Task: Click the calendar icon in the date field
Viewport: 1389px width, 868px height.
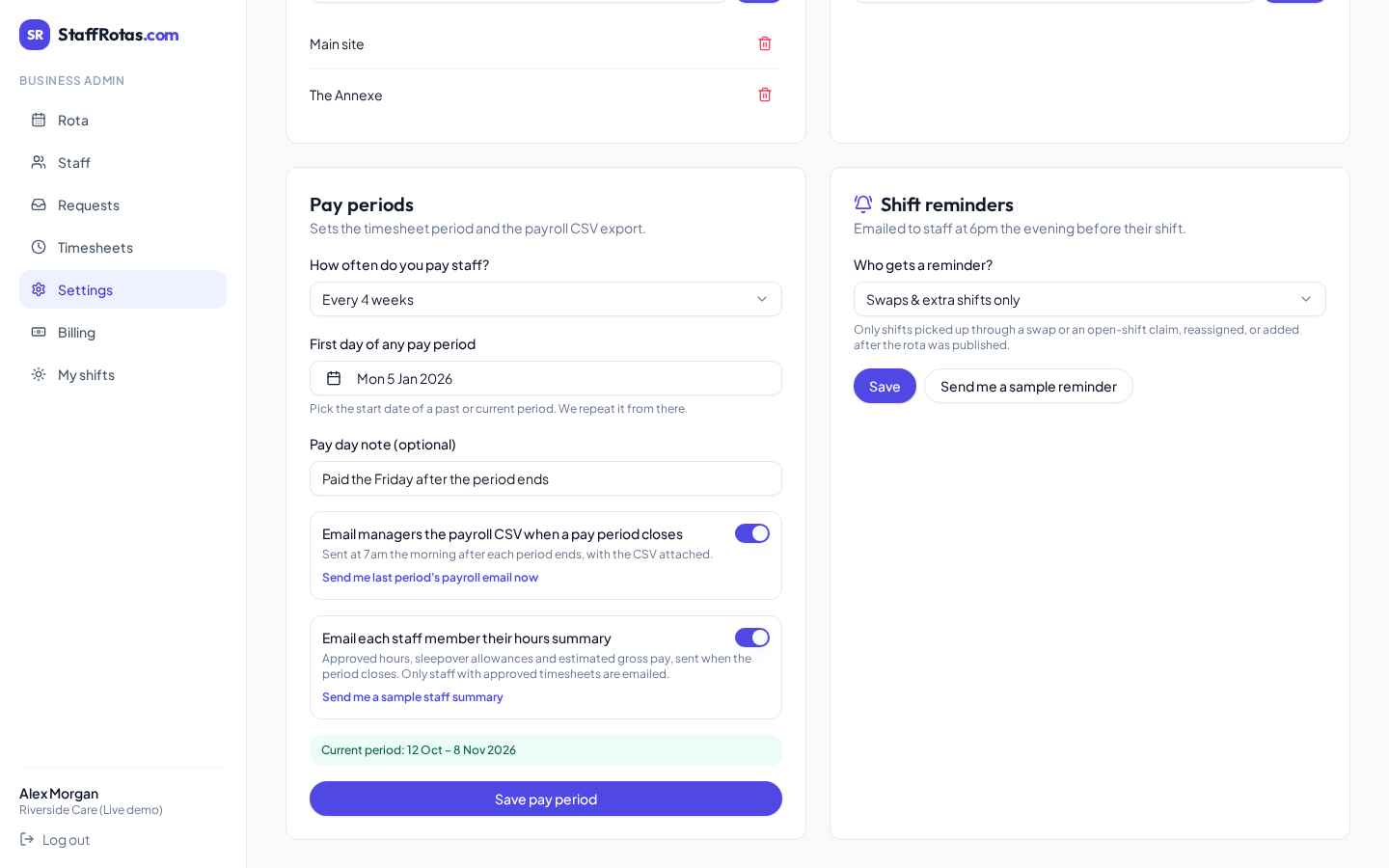Action: pos(334,378)
